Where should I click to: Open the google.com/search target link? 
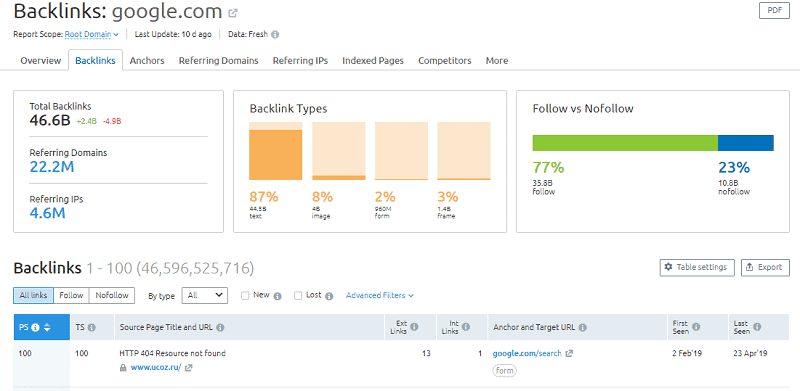527,353
